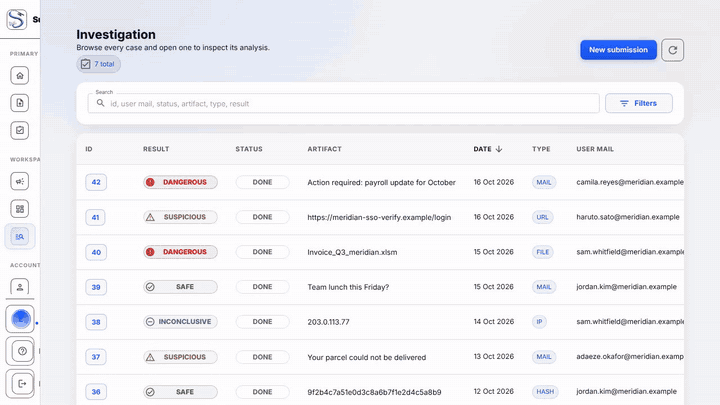Click artifact Invoice_Q3_meridian.xlsm
The image size is (720, 405).
352,252
